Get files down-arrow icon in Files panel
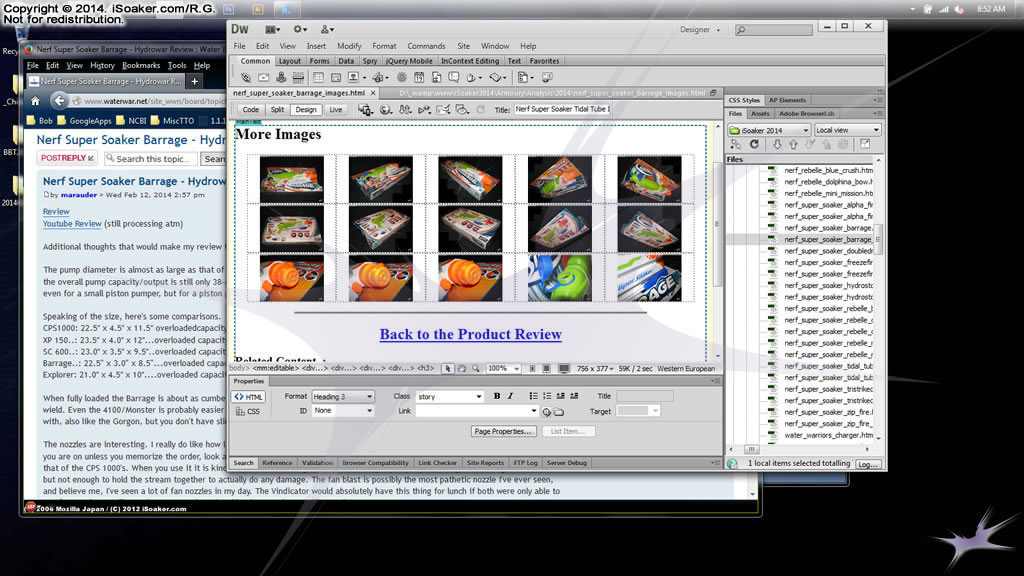This screenshot has height=576, width=1024. point(777,144)
